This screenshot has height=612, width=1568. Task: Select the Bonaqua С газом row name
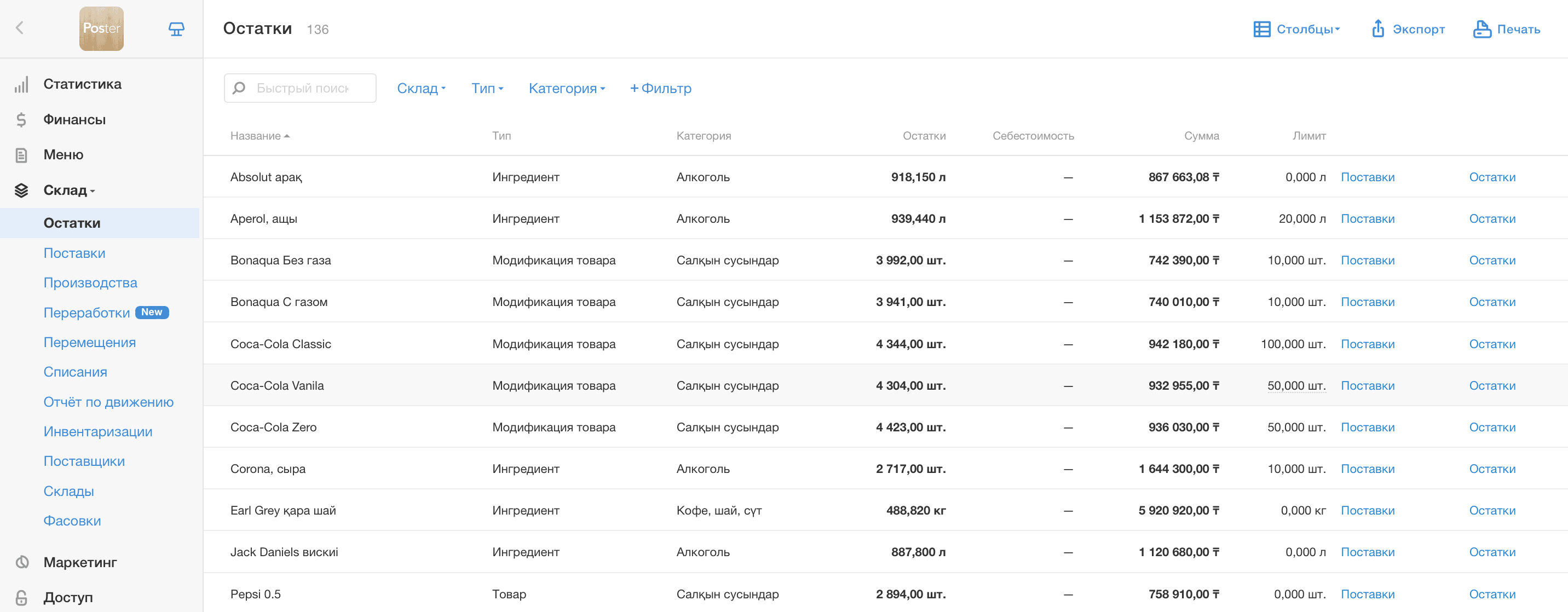[x=279, y=302]
